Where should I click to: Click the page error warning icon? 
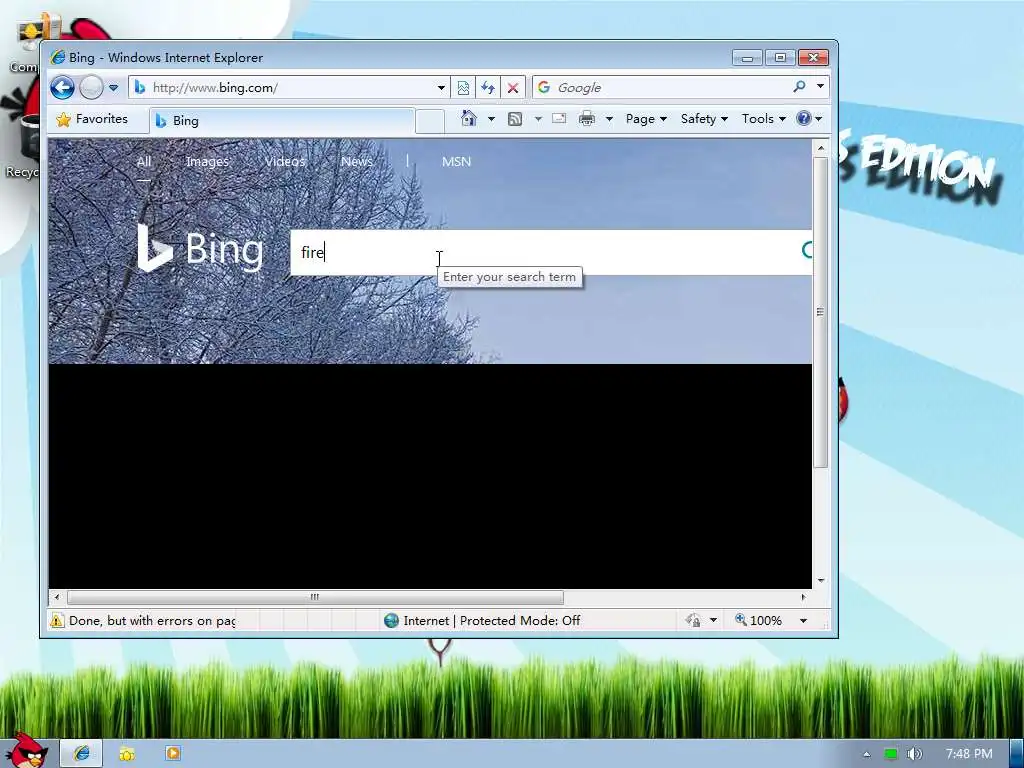[57, 620]
